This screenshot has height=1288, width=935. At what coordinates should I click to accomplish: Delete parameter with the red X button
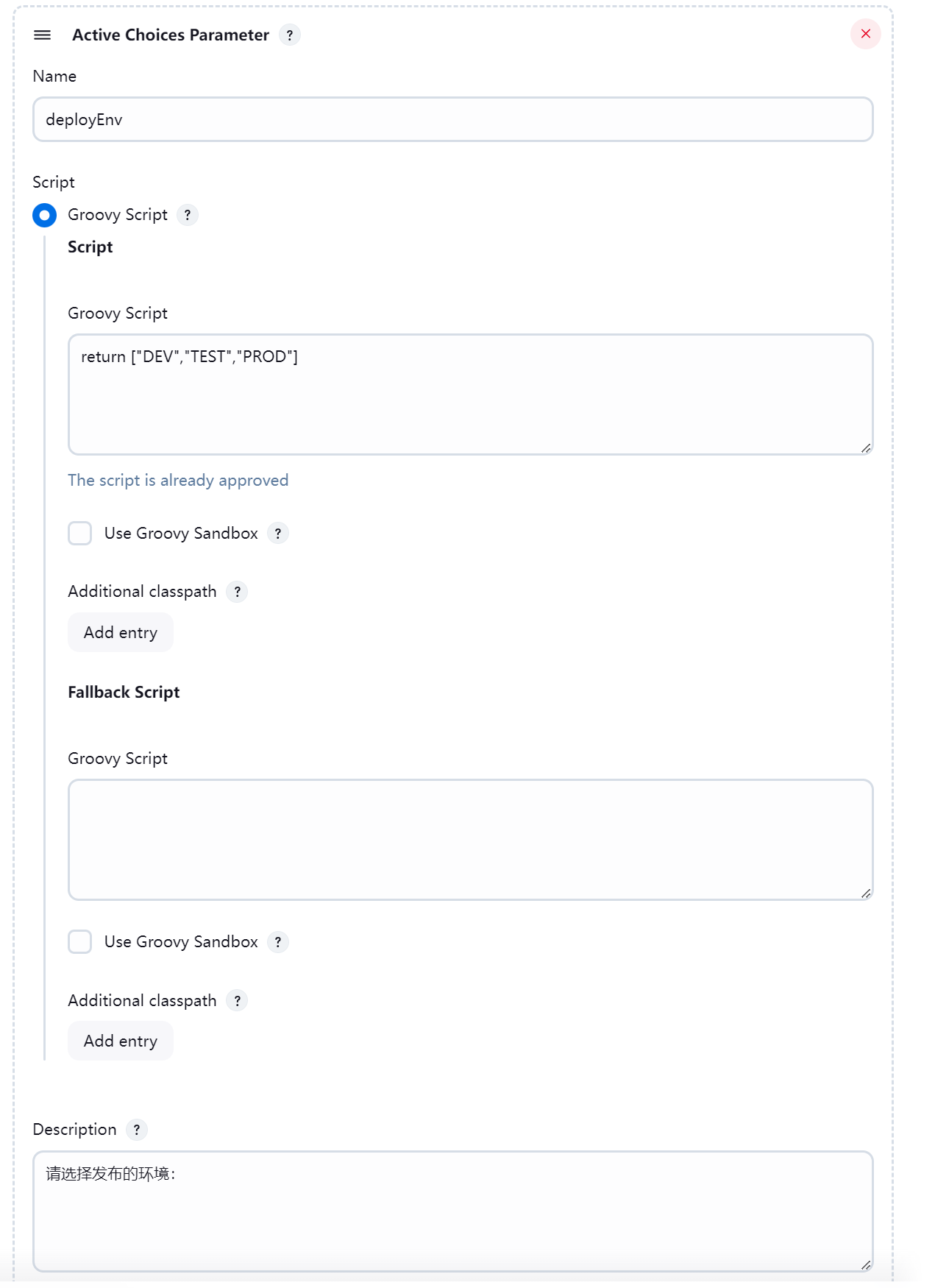866,34
